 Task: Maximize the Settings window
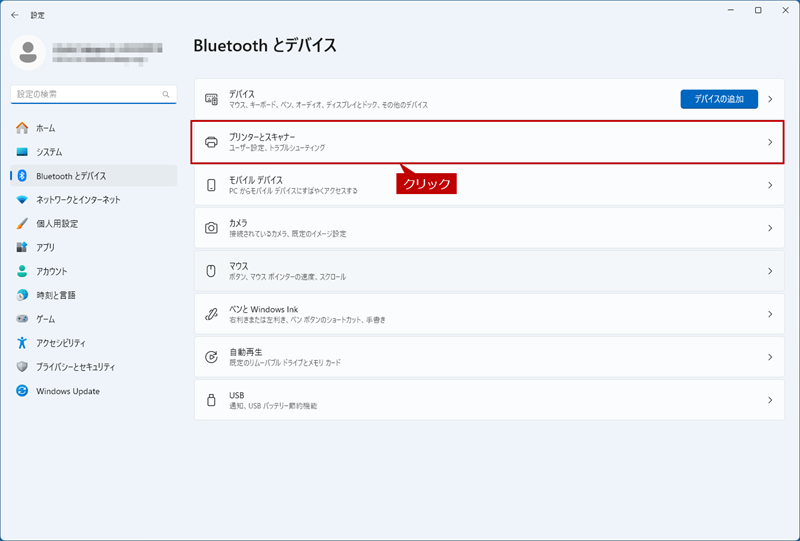click(758, 10)
